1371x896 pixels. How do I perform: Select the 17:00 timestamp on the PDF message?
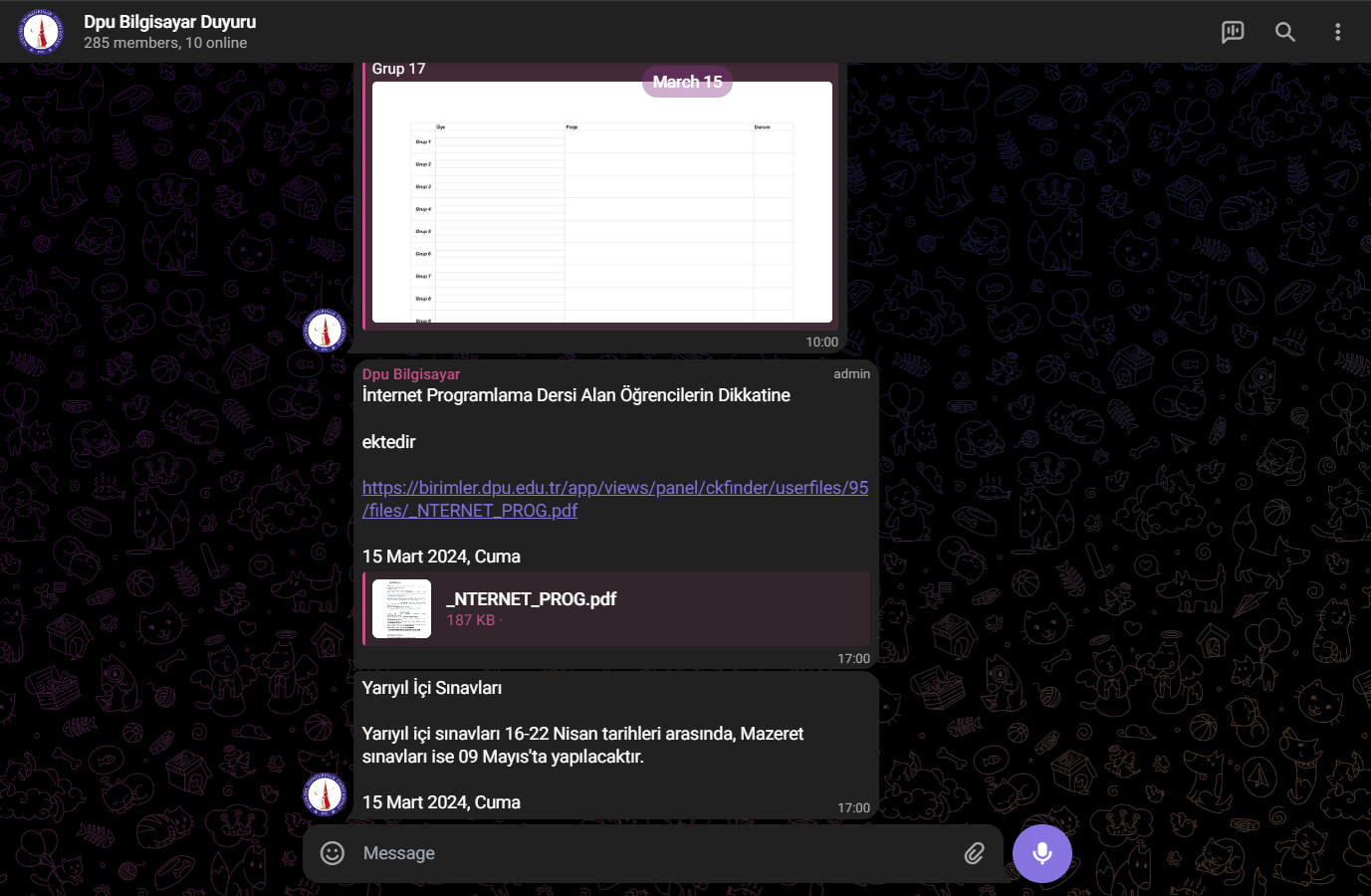[854, 658]
